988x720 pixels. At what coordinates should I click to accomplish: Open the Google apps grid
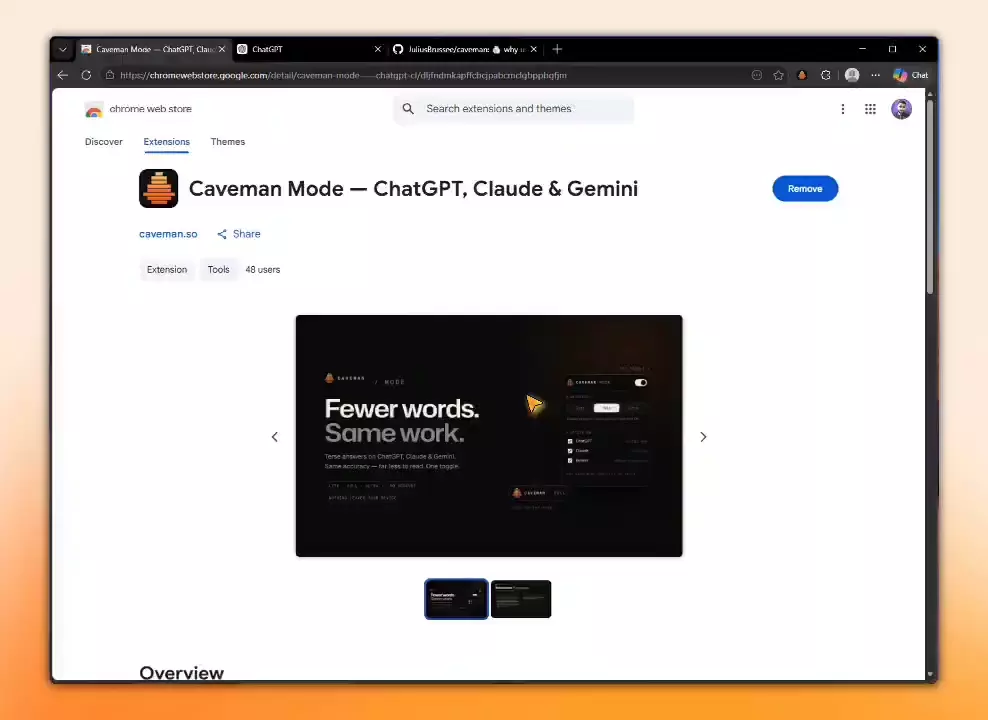point(870,109)
